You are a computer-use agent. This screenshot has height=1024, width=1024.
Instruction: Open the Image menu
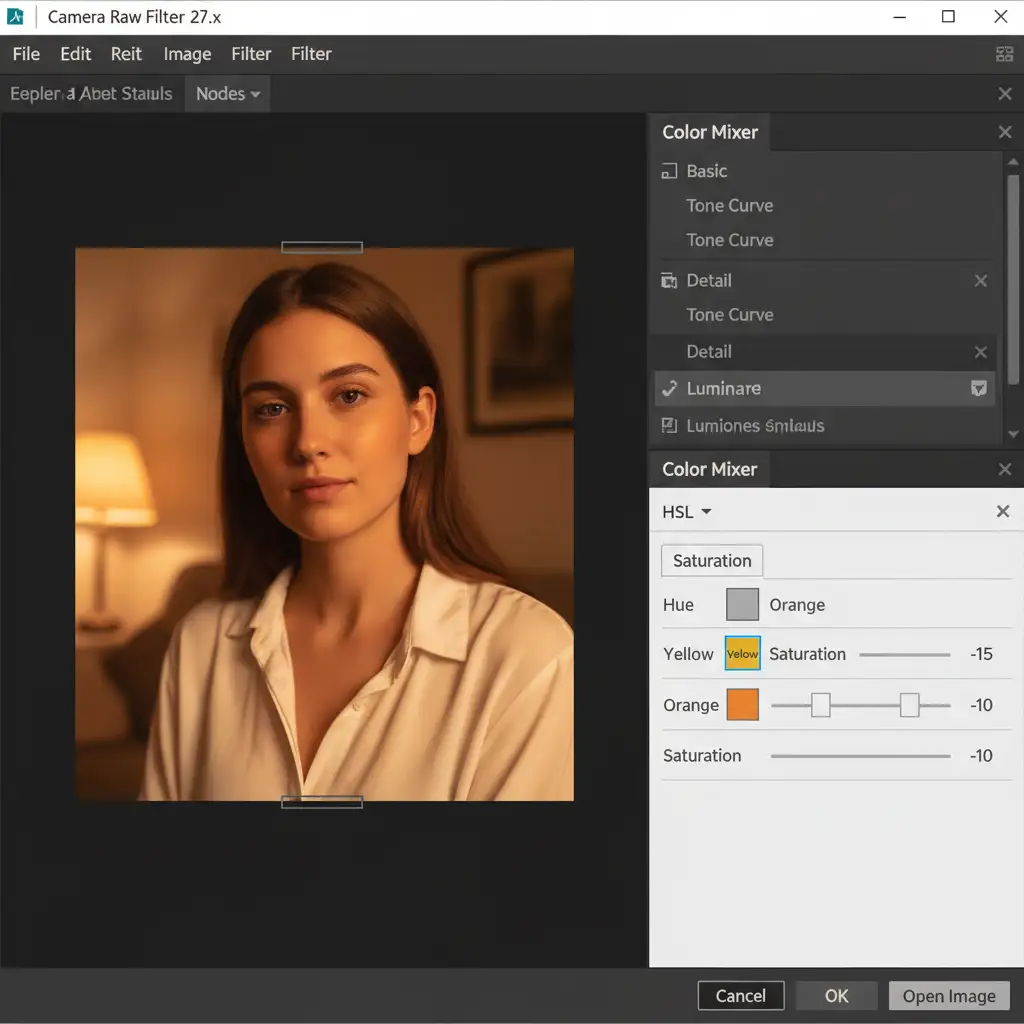187,54
